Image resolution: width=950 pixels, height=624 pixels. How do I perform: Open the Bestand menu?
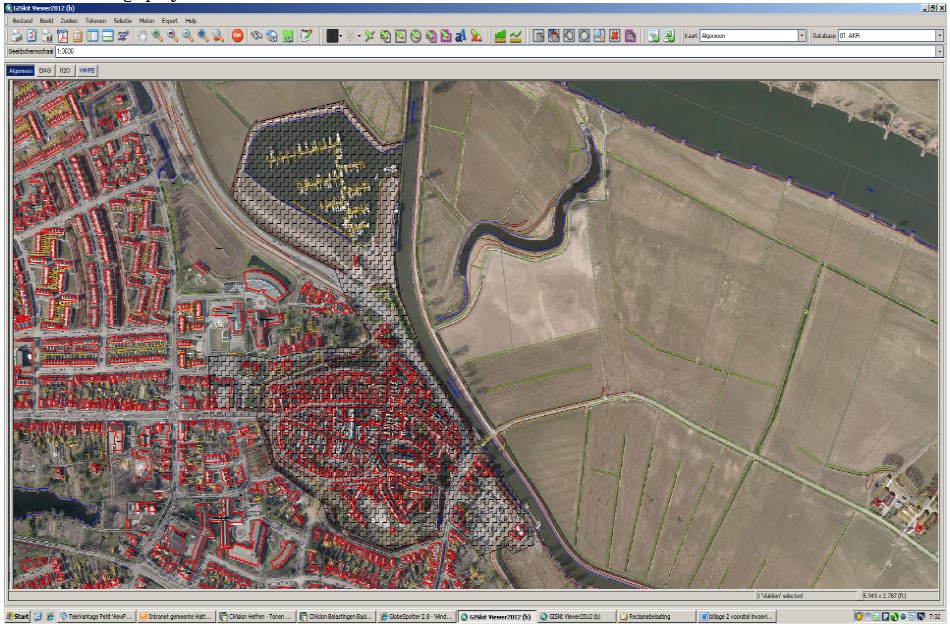[22, 20]
